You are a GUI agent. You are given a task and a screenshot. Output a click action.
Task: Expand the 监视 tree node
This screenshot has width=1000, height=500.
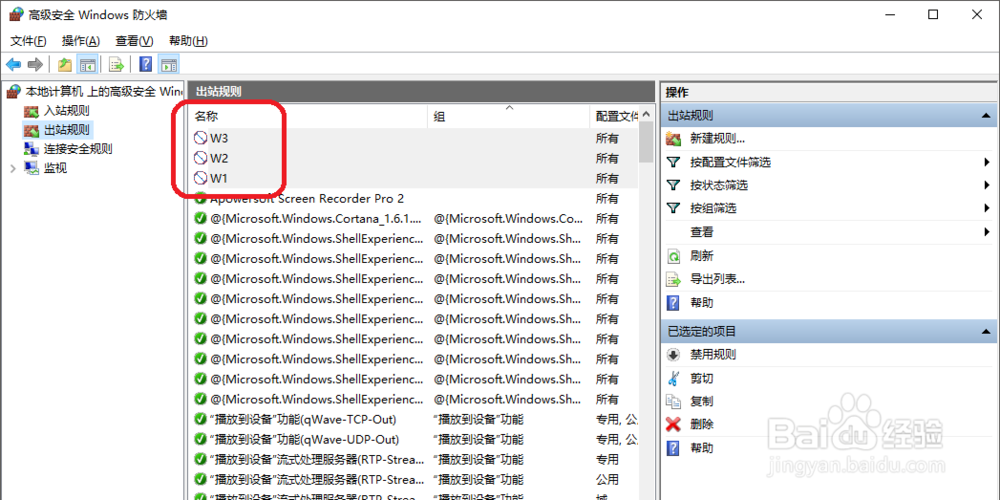(x=13, y=168)
